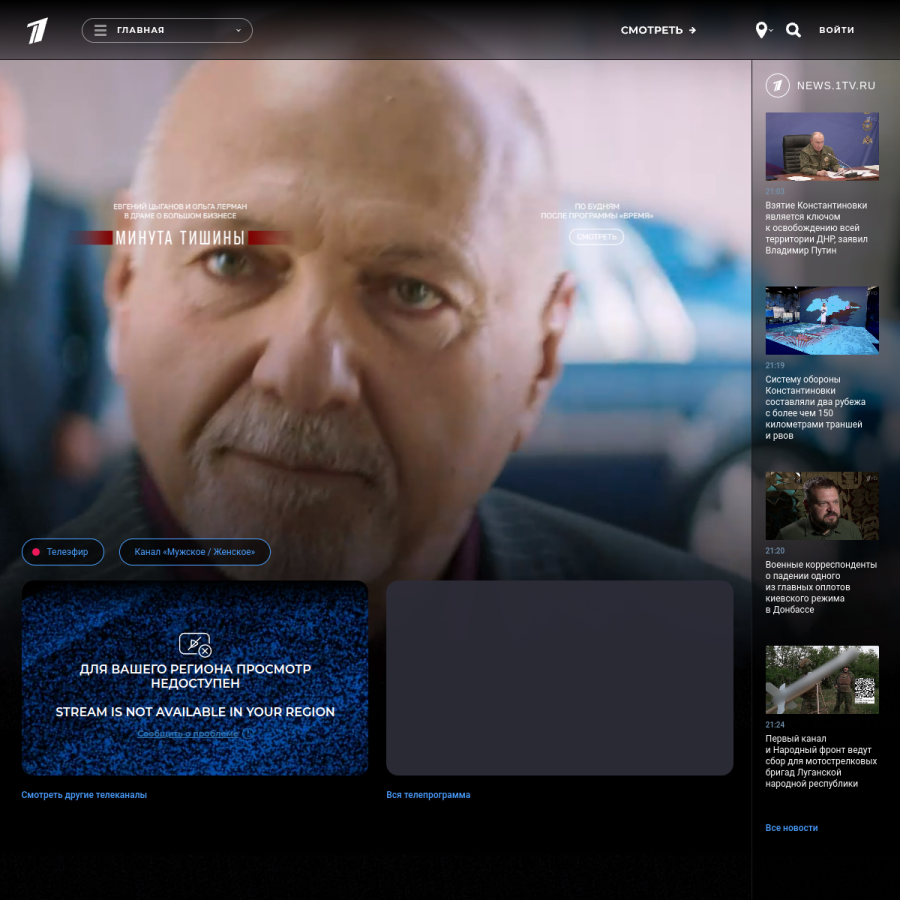
Task: Open the location pin region selector
Action: tap(763, 30)
